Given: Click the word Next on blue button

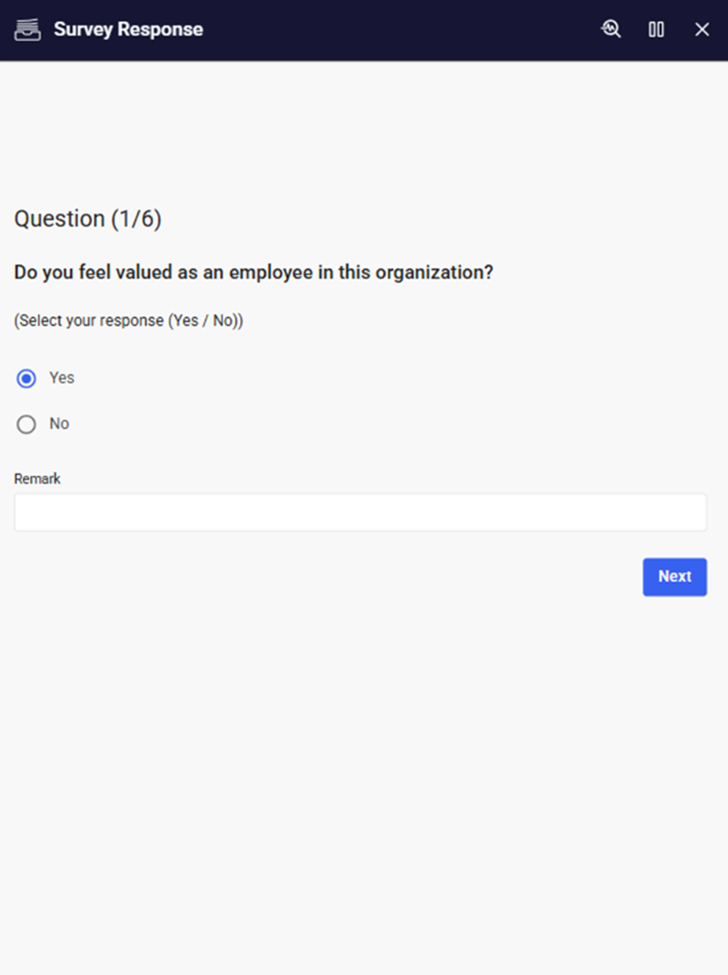Looking at the screenshot, I should [x=674, y=577].
